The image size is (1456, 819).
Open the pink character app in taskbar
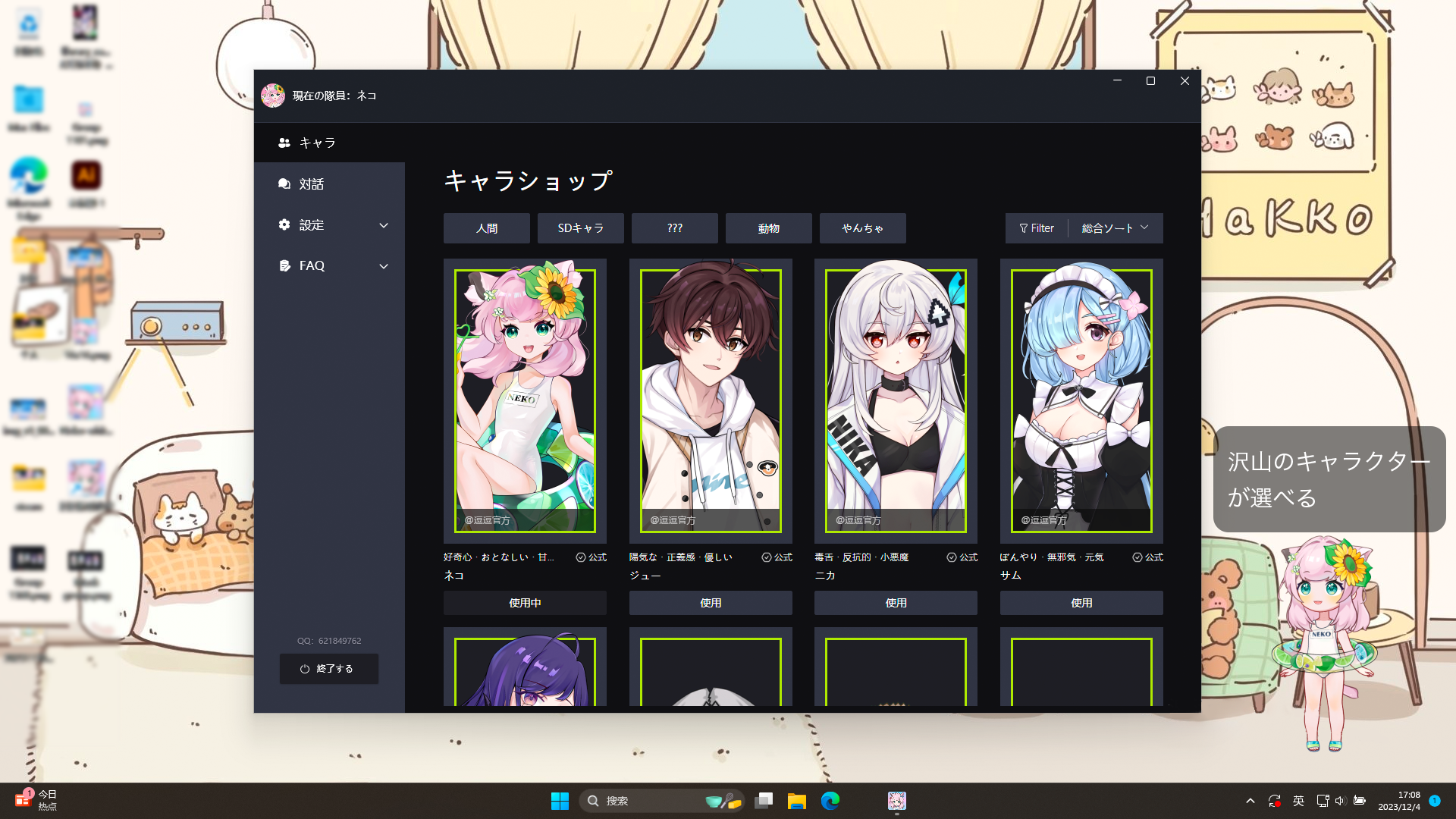896,801
